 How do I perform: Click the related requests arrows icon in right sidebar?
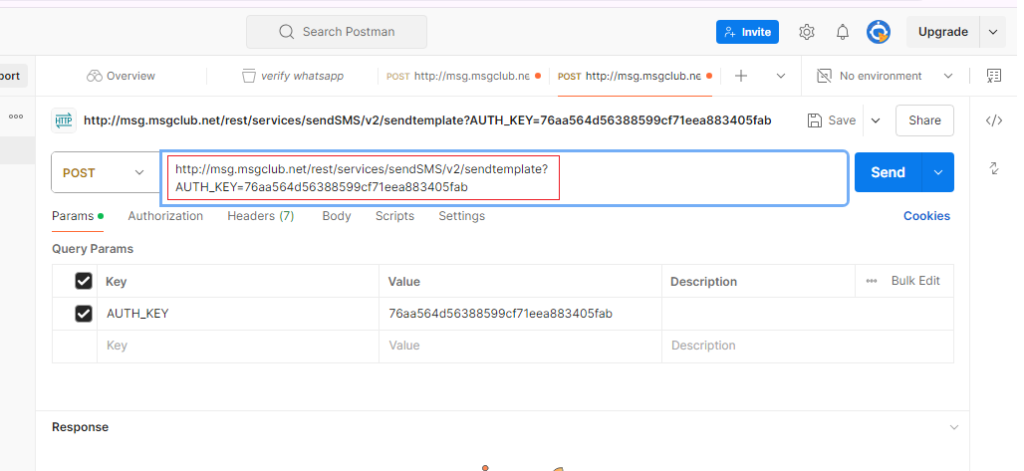click(x=993, y=169)
